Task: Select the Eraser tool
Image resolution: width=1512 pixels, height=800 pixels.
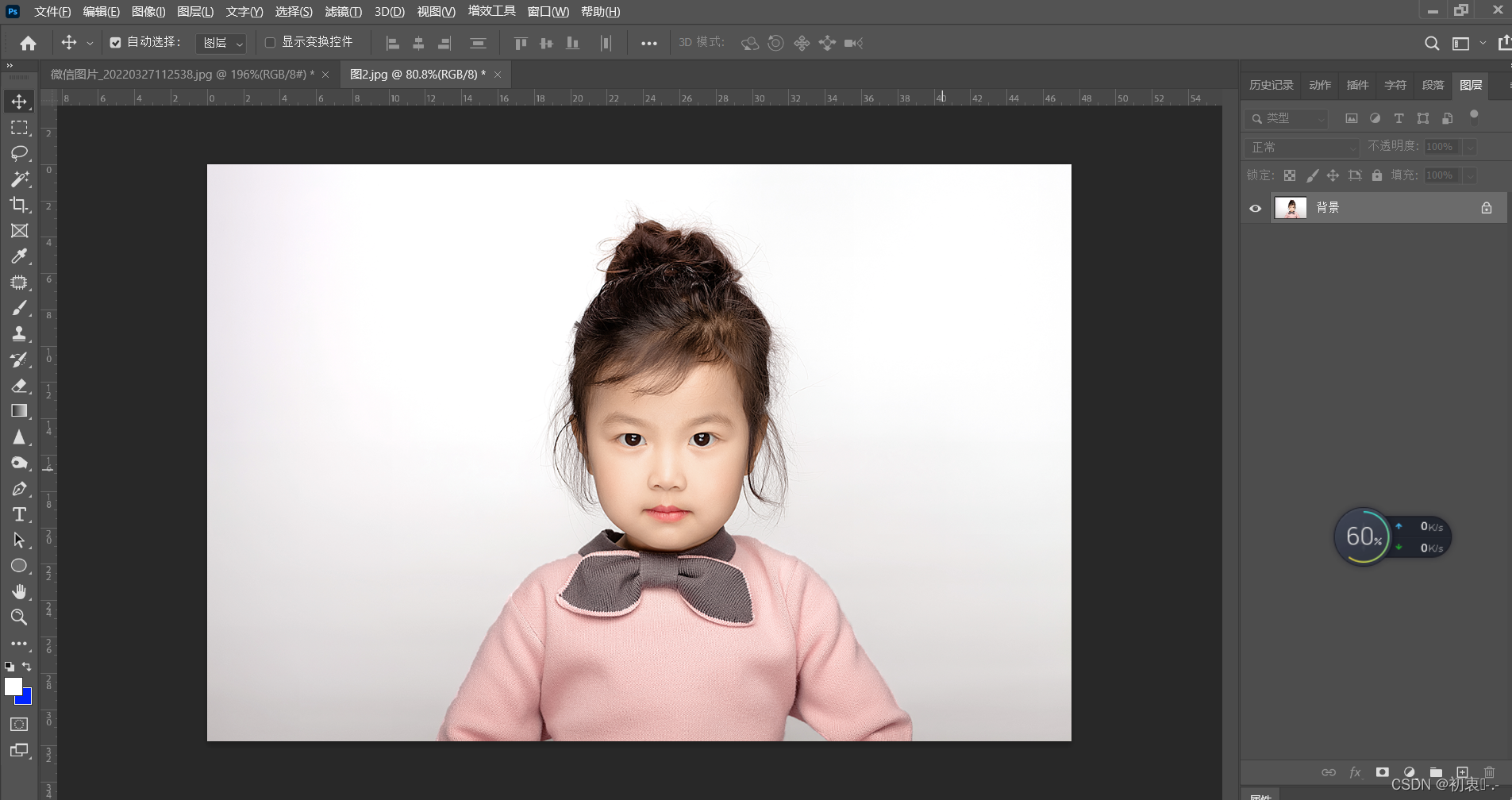Action: pos(19,386)
